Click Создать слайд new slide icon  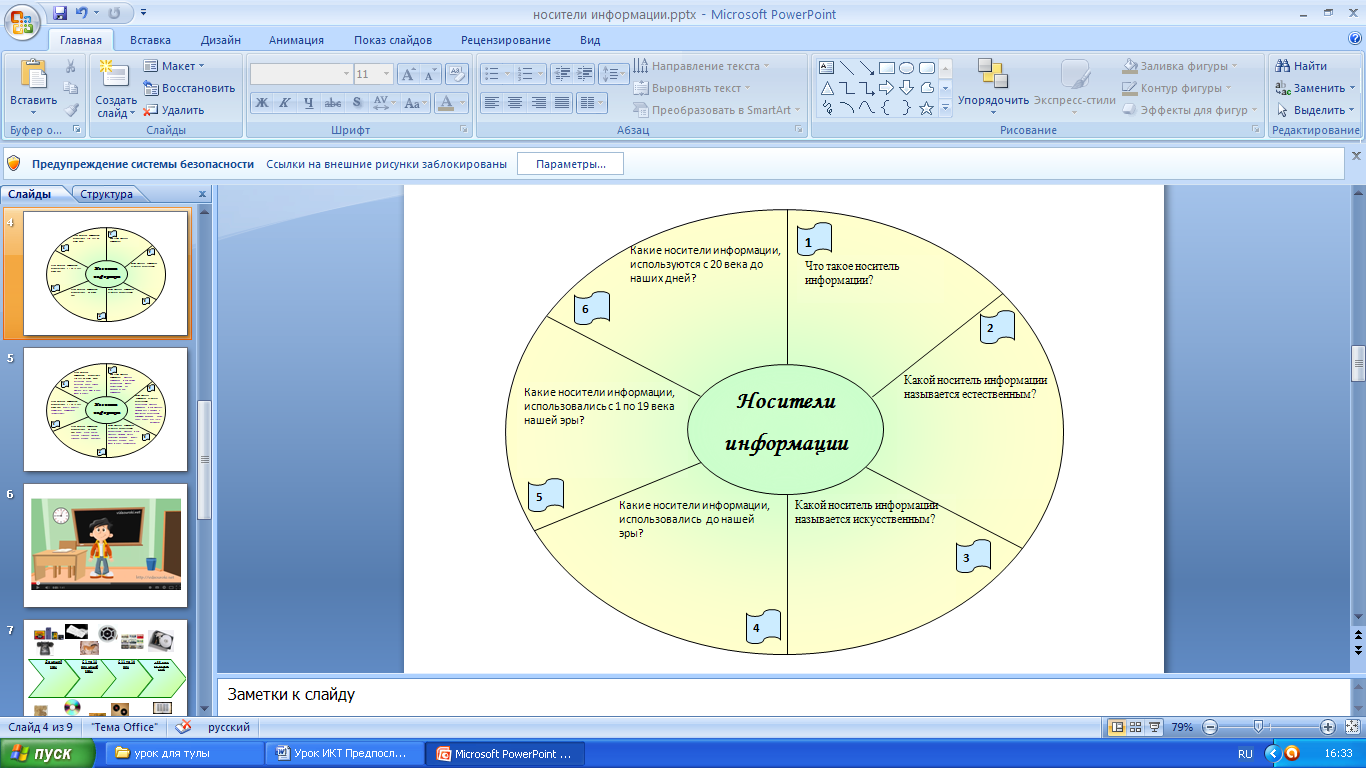[x=116, y=75]
